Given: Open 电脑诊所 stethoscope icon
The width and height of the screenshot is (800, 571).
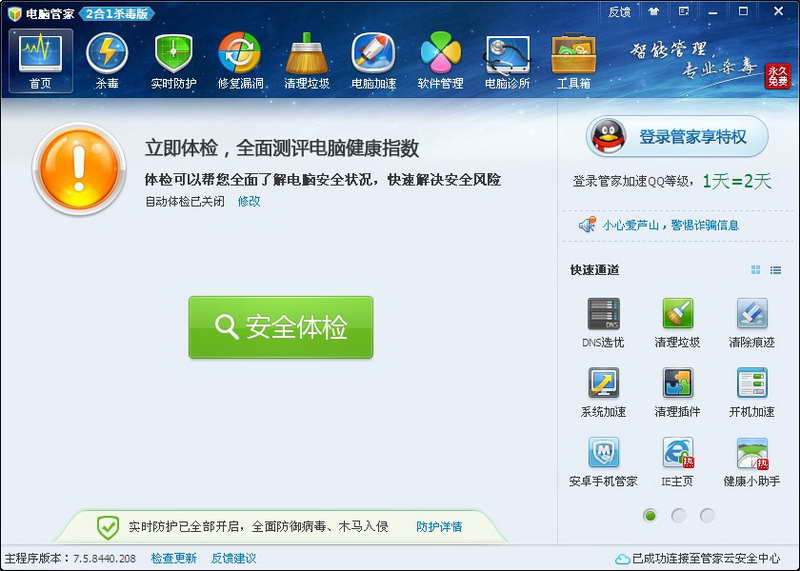Looking at the screenshot, I should point(507,61).
